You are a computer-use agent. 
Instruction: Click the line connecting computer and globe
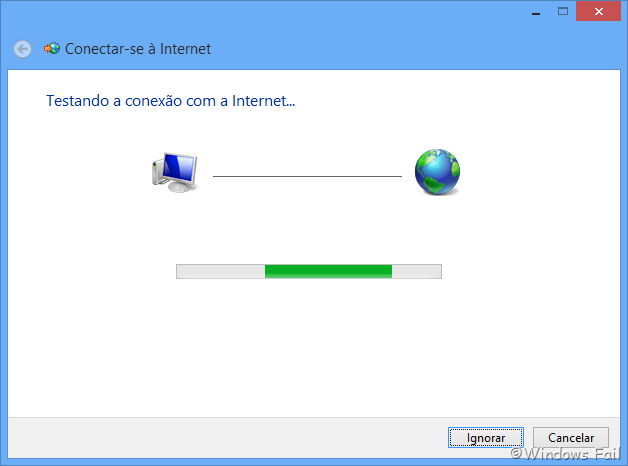(307, 176)
